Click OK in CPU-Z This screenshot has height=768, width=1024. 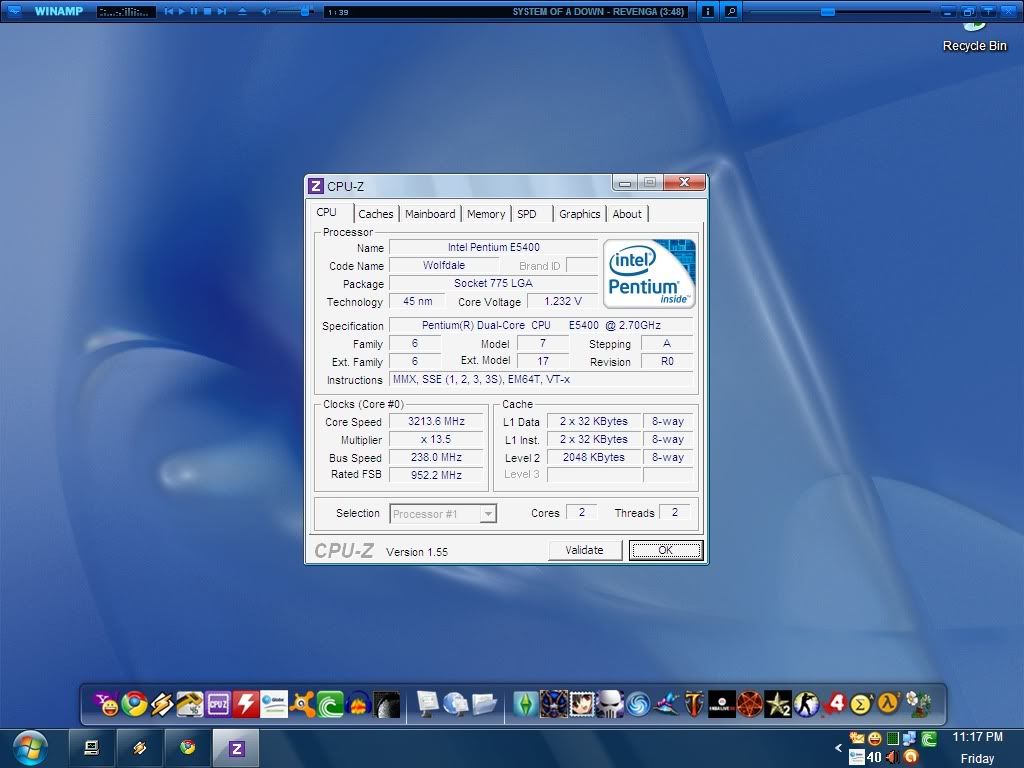point(665,551)
